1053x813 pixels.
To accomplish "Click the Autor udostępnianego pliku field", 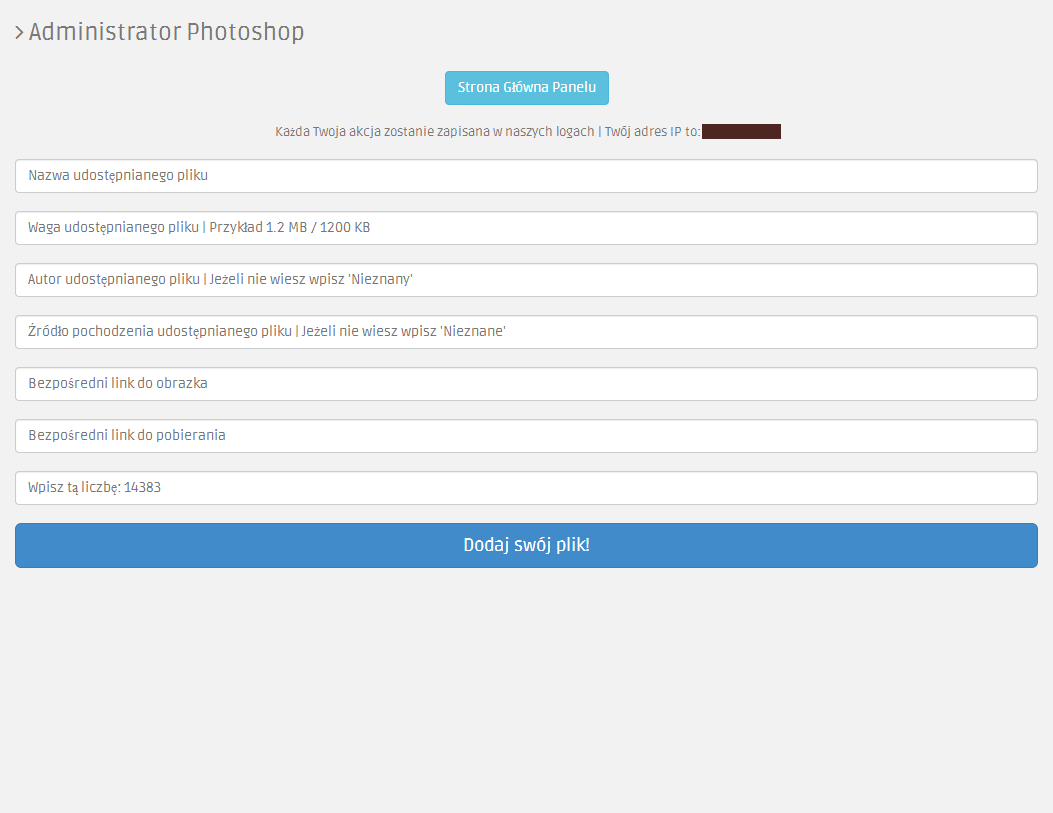I will [526, 280].
